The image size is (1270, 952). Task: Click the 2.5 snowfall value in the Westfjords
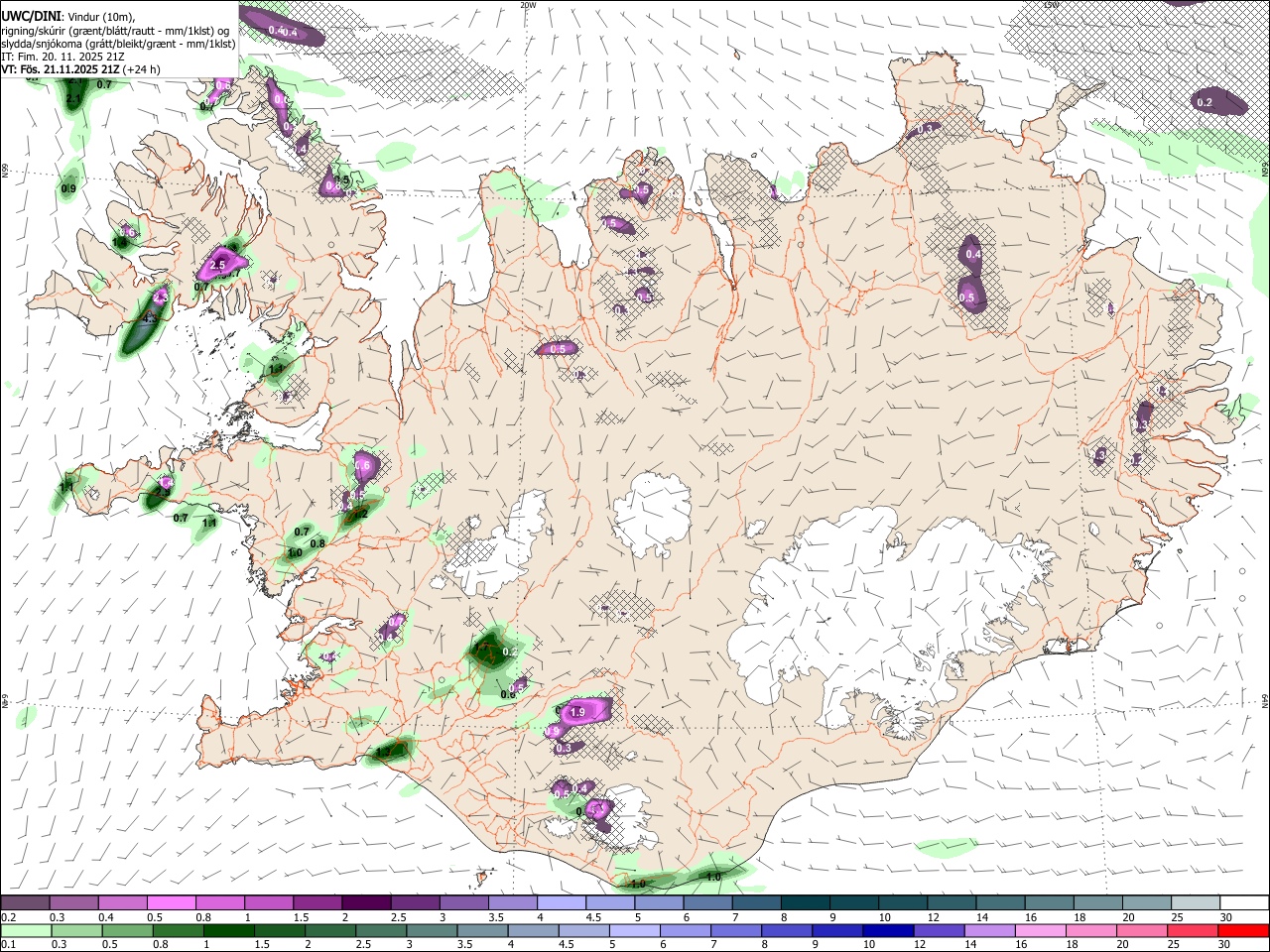(x=219, y=264)
